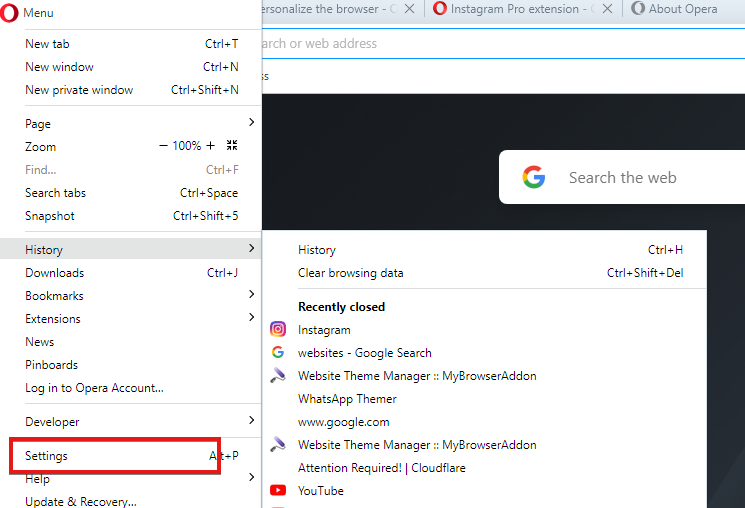This screenshot has height=508, width=745.
Task: Reopen Attention Required! | Cloudflare page
Action: [485, 468]
